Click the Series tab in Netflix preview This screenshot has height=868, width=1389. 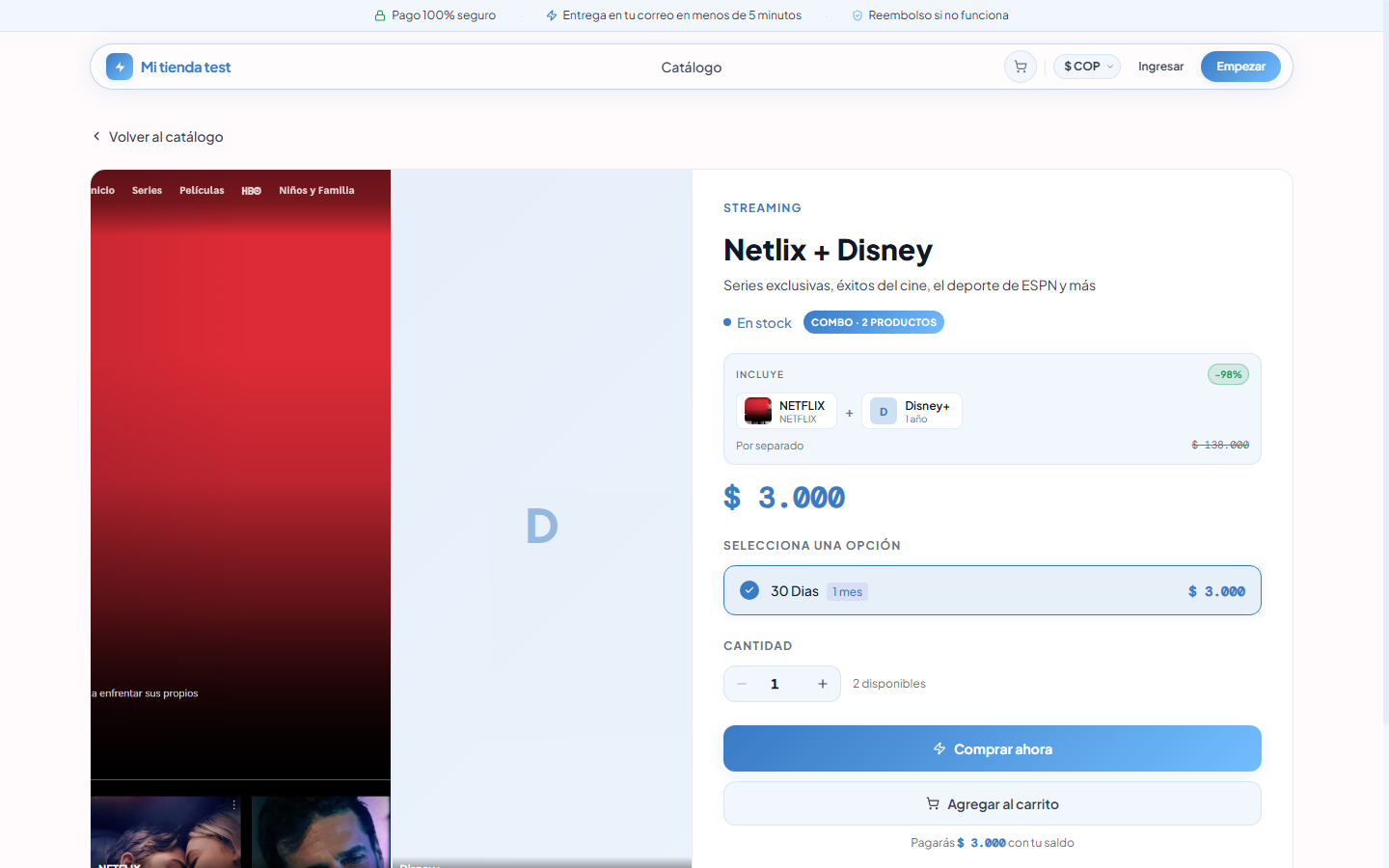[147, 191]
